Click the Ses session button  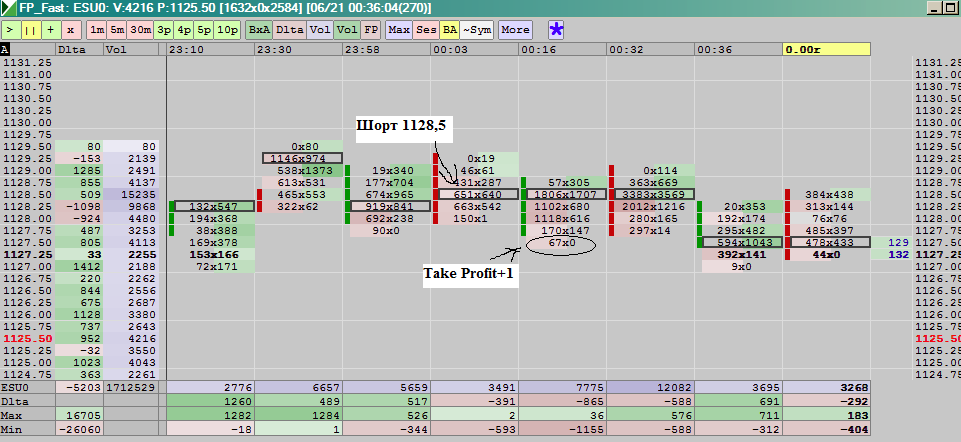pyautogui.click(x=426, y=30)
